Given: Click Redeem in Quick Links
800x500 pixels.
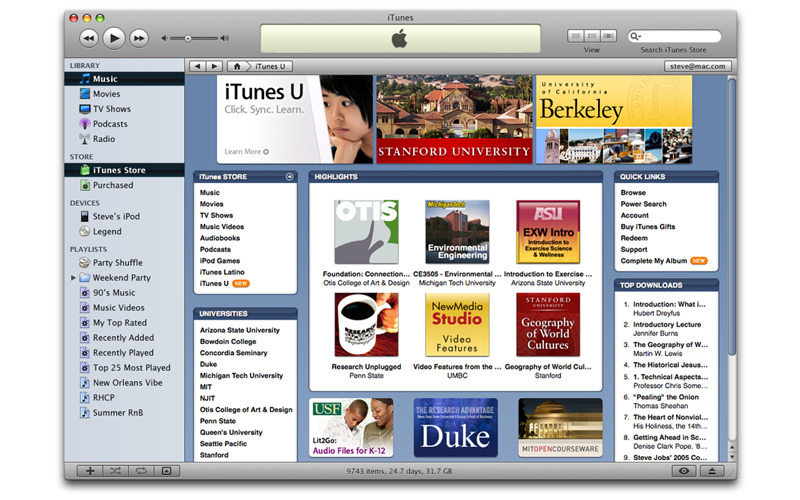Looking at the screenshot, I should coord(634,238).
